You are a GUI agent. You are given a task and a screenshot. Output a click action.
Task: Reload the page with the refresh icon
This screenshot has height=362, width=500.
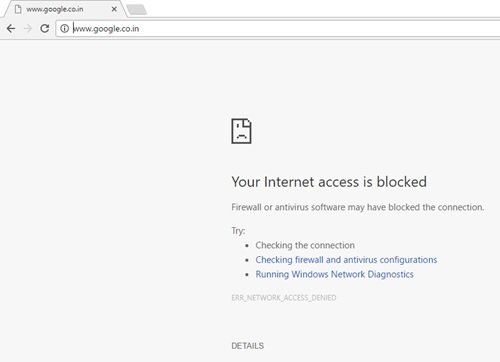coord(45,29)
